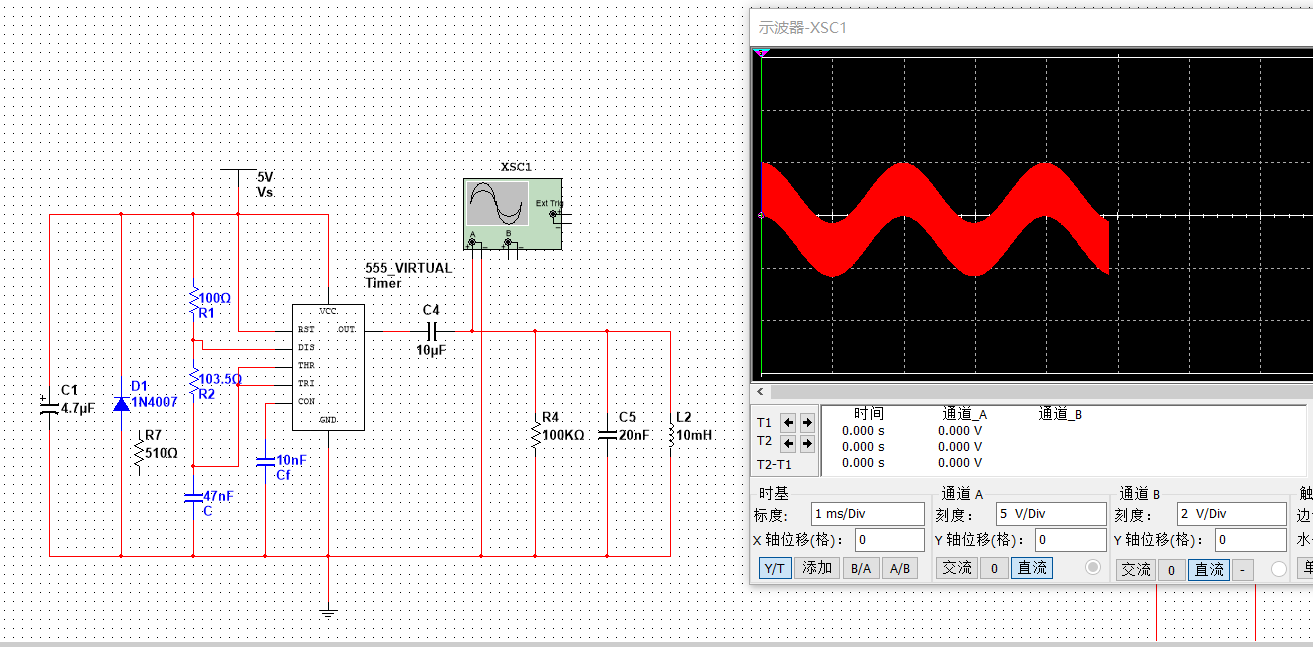
Task: Select the 555 timer chip body
Action: 327,367
